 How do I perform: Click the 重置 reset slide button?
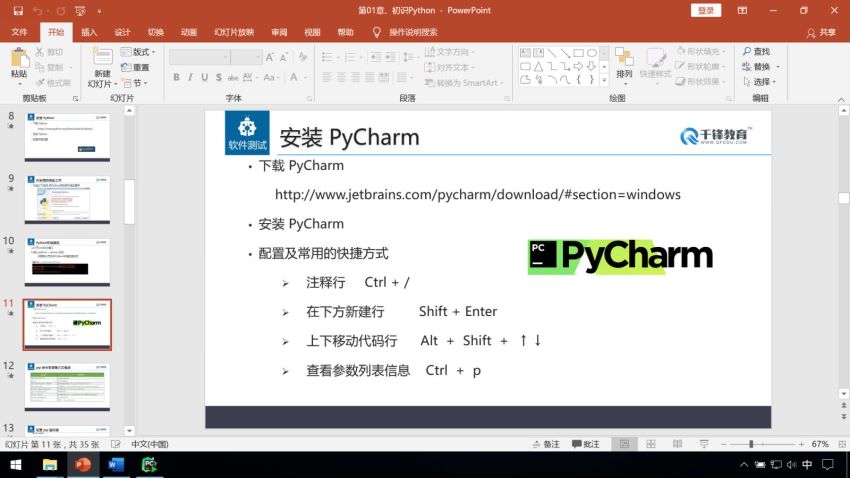136,67
